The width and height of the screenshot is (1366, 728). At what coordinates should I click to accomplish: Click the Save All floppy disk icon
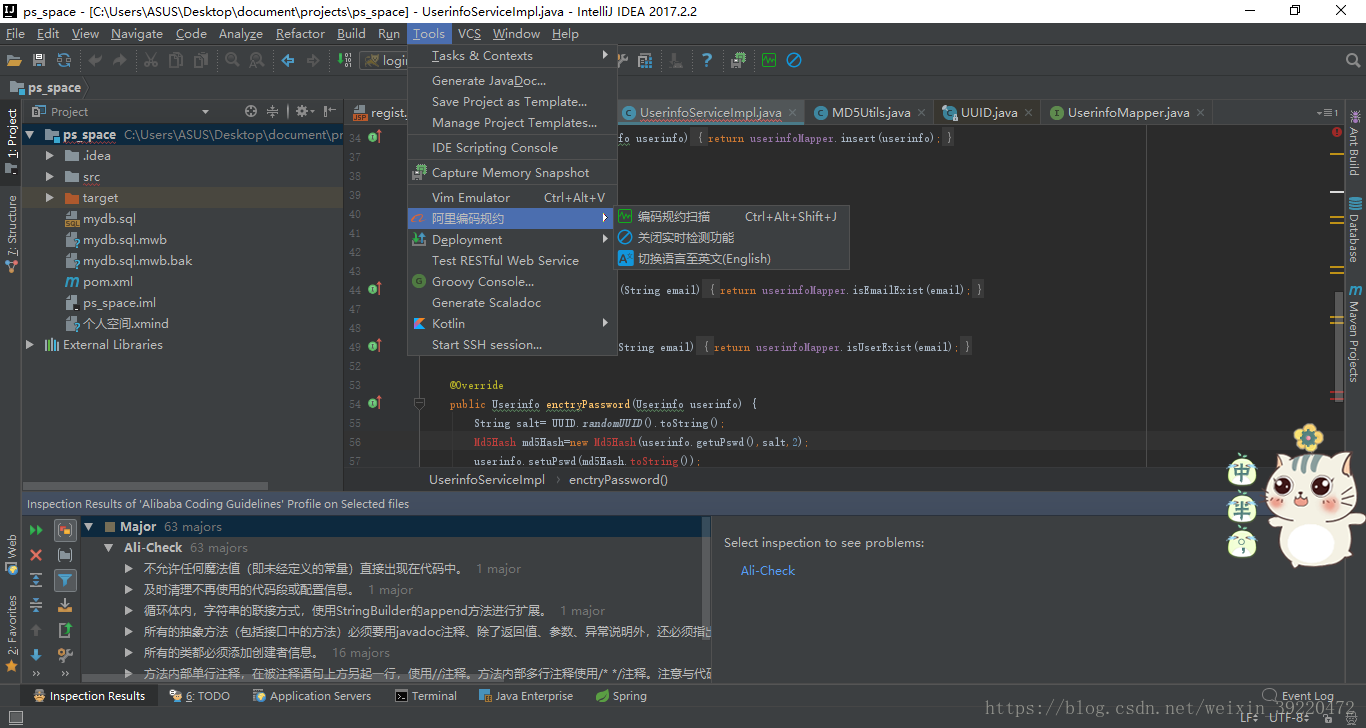point(40,61)
